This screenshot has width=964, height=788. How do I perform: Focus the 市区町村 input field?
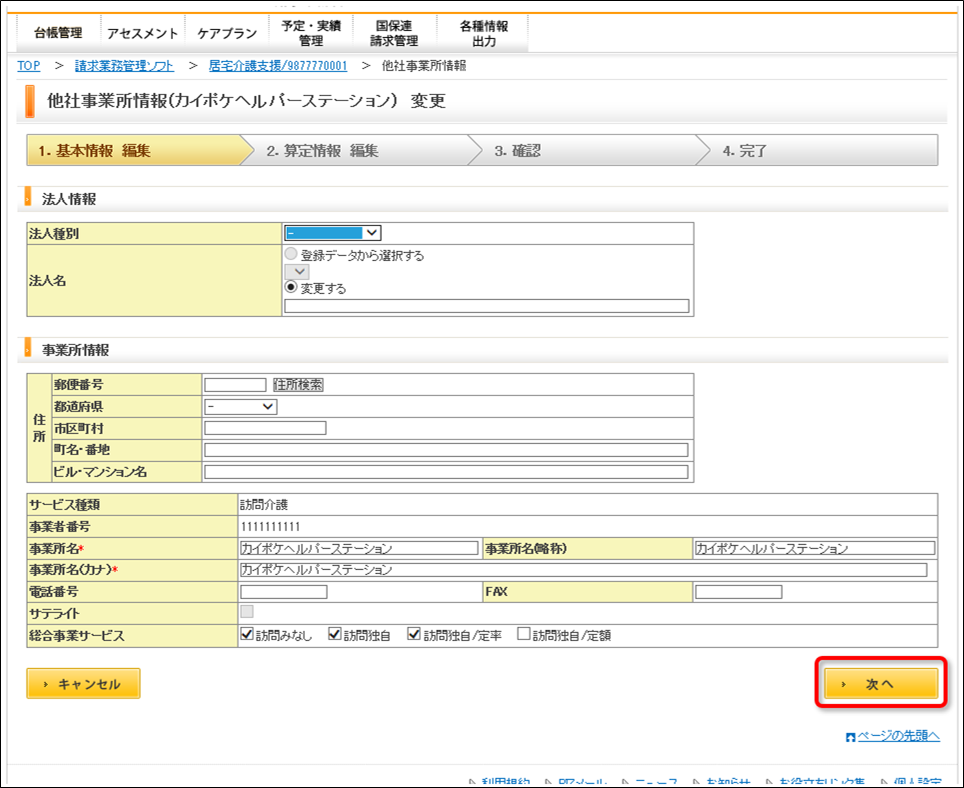265,428
